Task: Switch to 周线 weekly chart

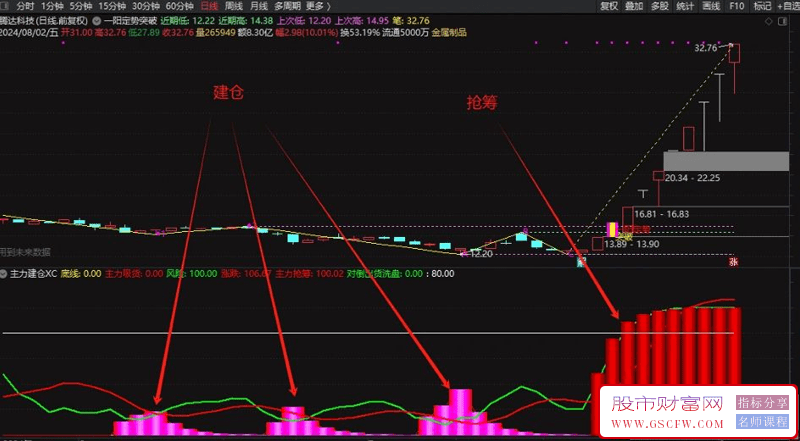Action: (x=234, y=6)
